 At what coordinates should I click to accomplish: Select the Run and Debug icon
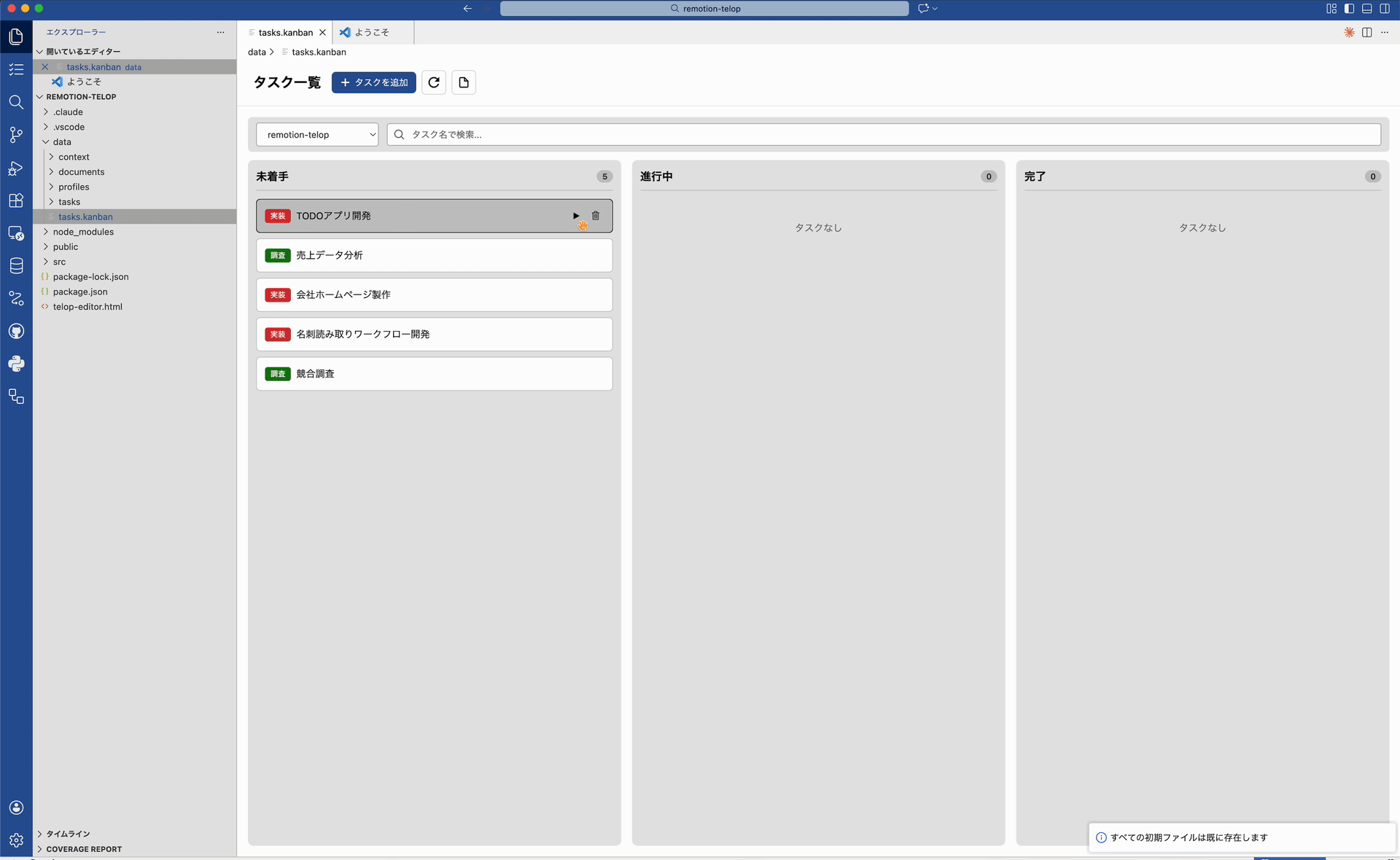coord(16,168)
